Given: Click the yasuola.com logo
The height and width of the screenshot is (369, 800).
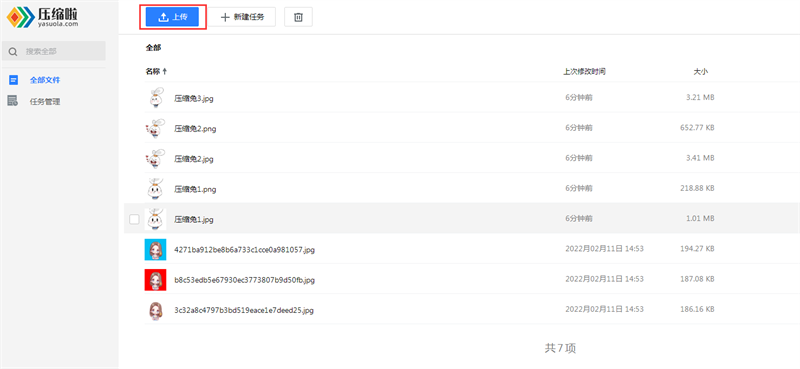Looking at the screenshot, I should [x=42, y=16].
